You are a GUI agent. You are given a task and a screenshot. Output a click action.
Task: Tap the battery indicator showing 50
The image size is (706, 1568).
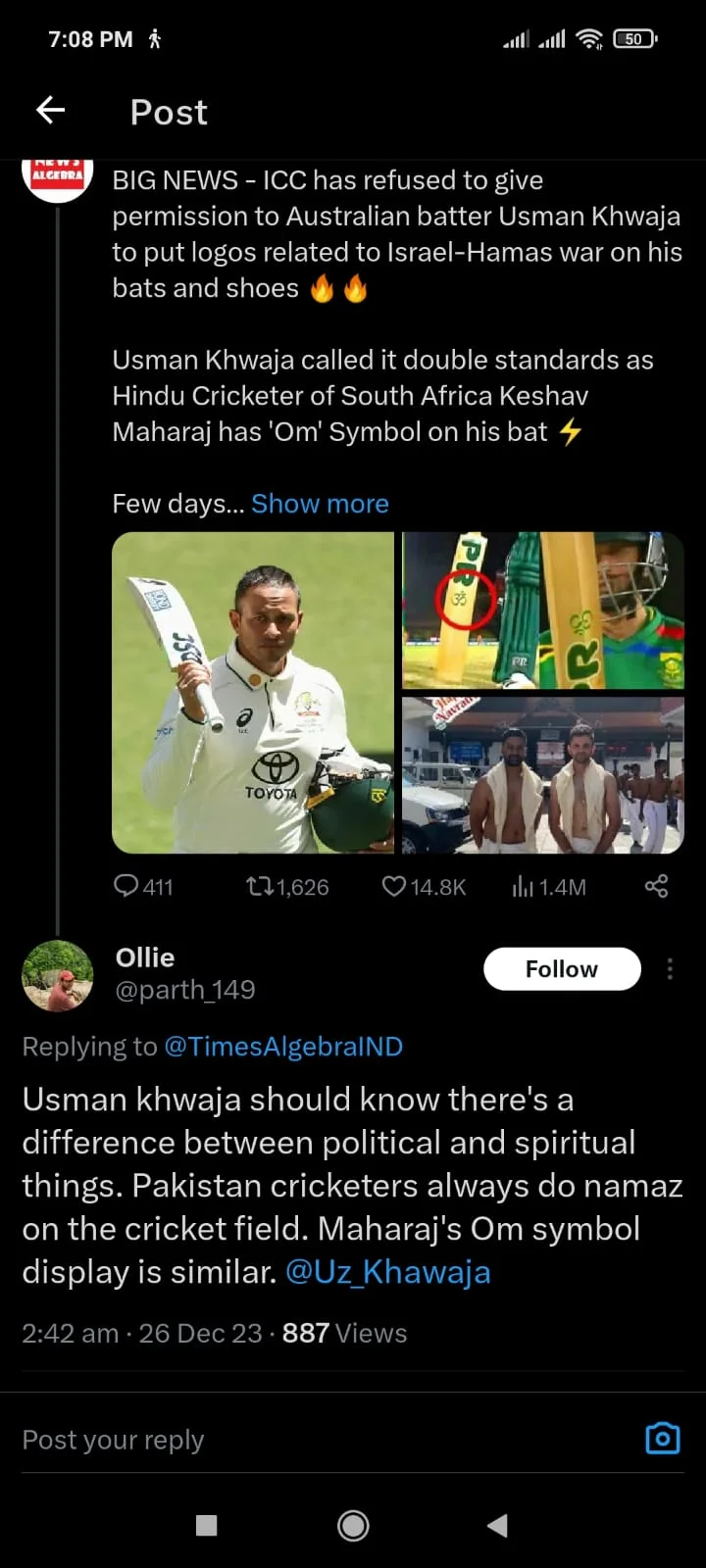pos(633,39)
